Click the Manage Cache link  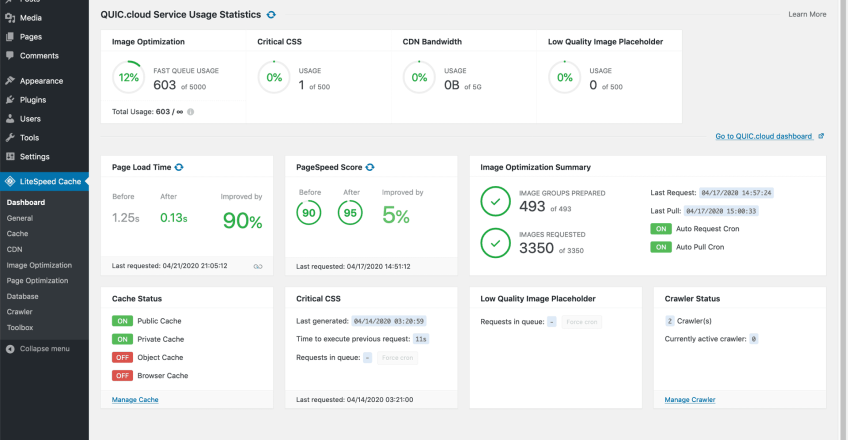[x=135, y=399]
